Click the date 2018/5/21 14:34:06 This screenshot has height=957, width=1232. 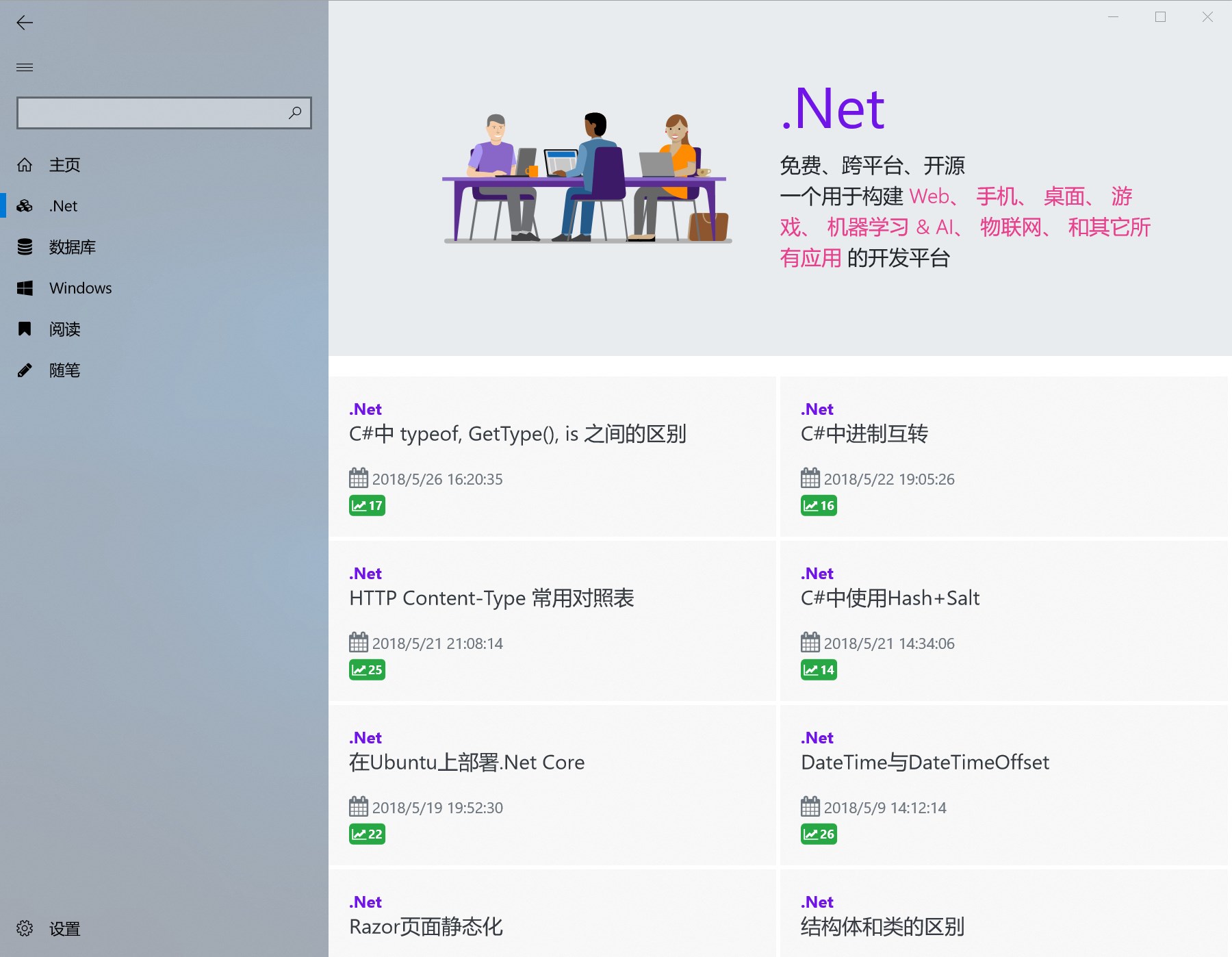click(x=889, y=643)
